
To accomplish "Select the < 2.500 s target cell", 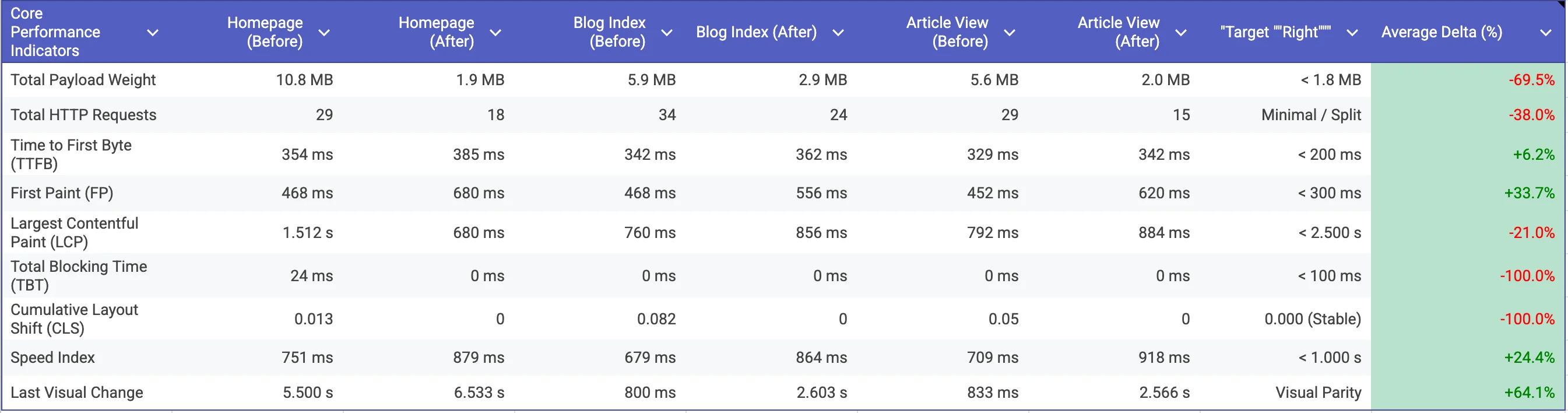I will click(1330, 232).
